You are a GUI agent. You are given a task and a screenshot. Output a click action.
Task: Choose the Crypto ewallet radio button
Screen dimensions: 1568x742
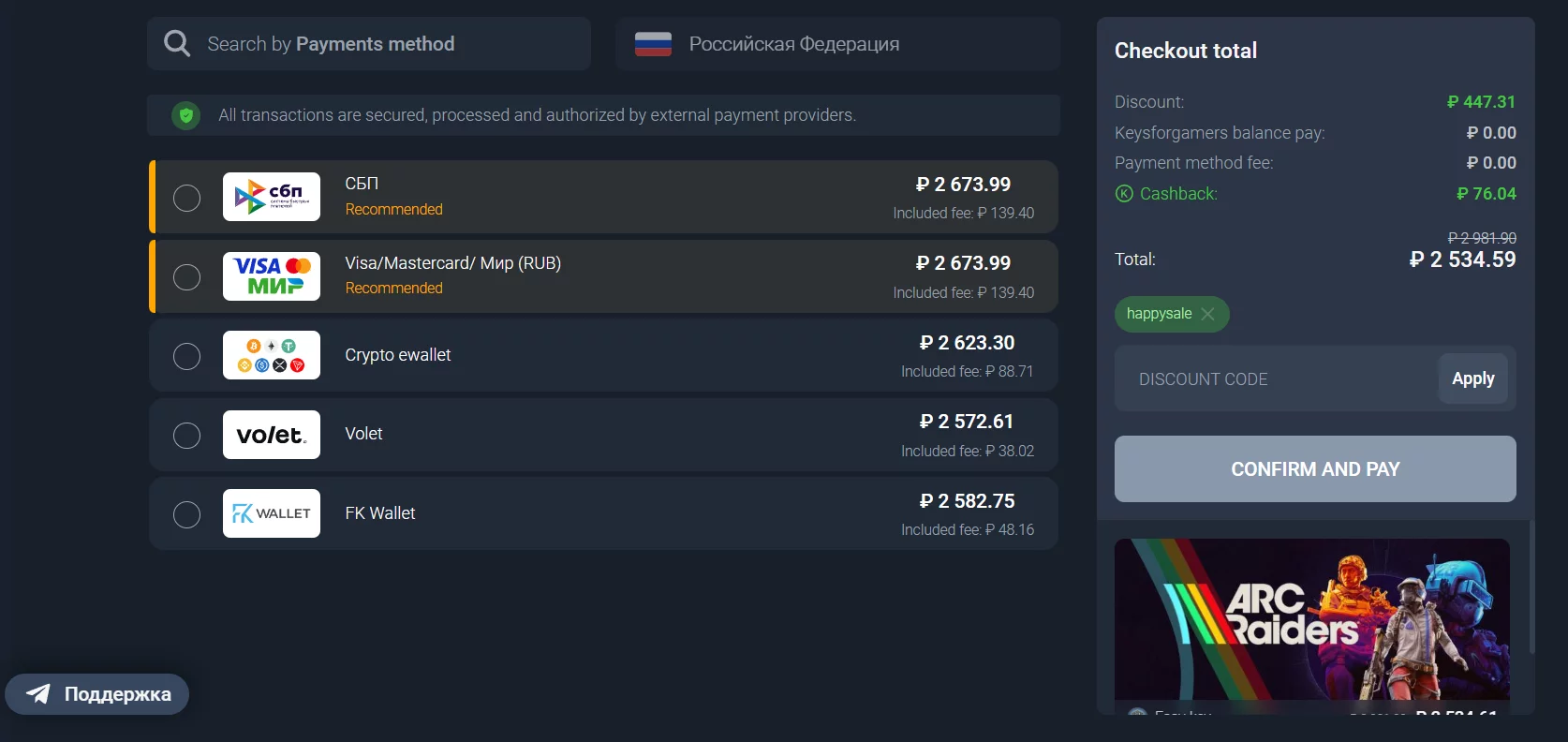point(187,356)
